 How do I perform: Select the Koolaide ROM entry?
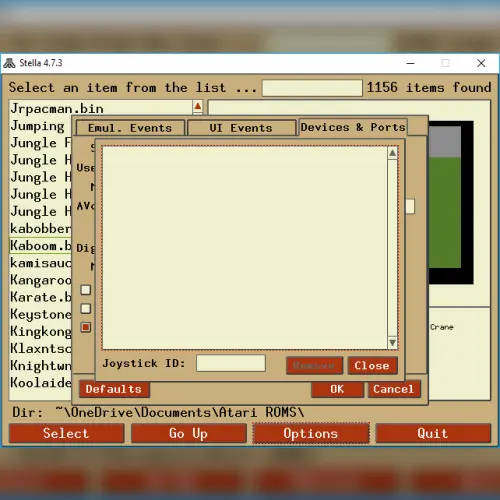(x=41, y=383)
